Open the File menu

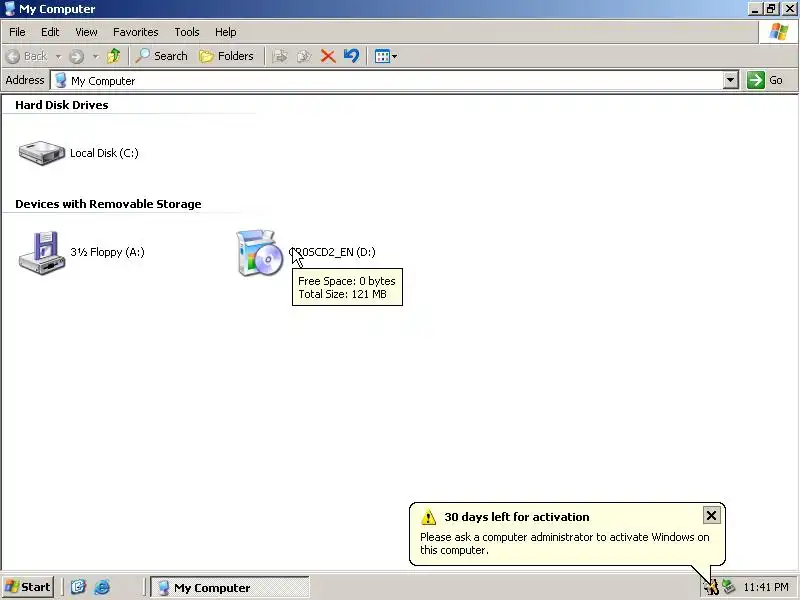point(17,32)
